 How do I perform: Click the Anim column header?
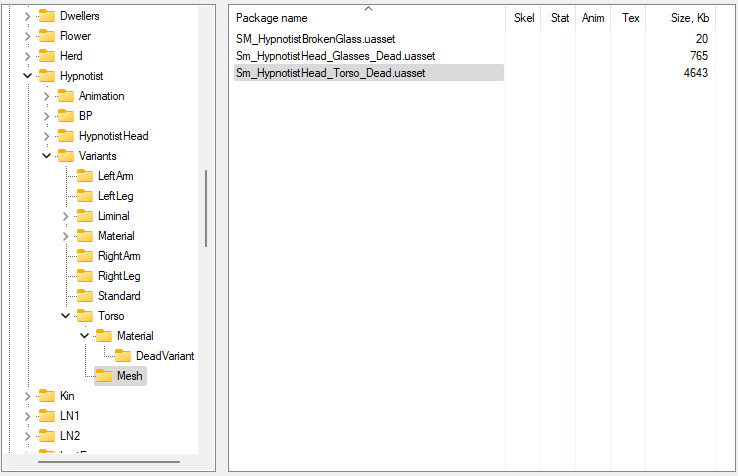593,18
